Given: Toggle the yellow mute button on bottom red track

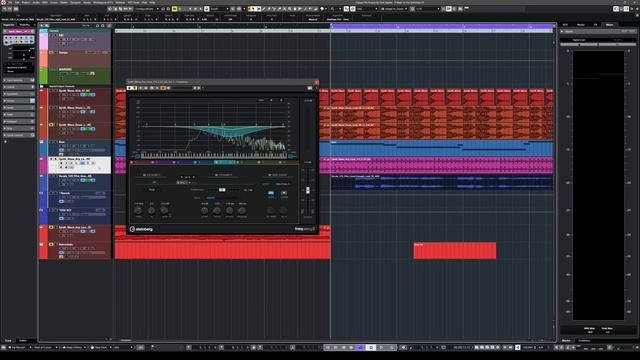Looking at the screenshot, I should 51,244.
